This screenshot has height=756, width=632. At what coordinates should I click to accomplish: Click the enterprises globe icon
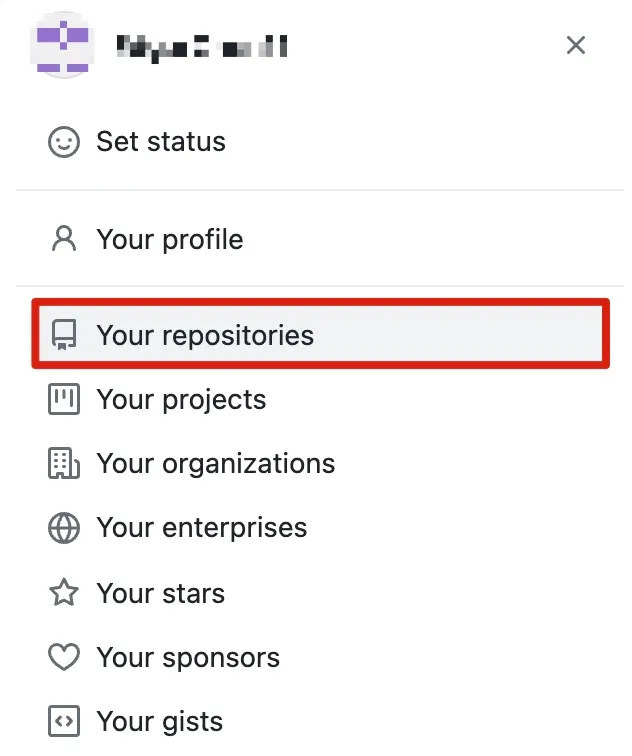pos(64,528)
